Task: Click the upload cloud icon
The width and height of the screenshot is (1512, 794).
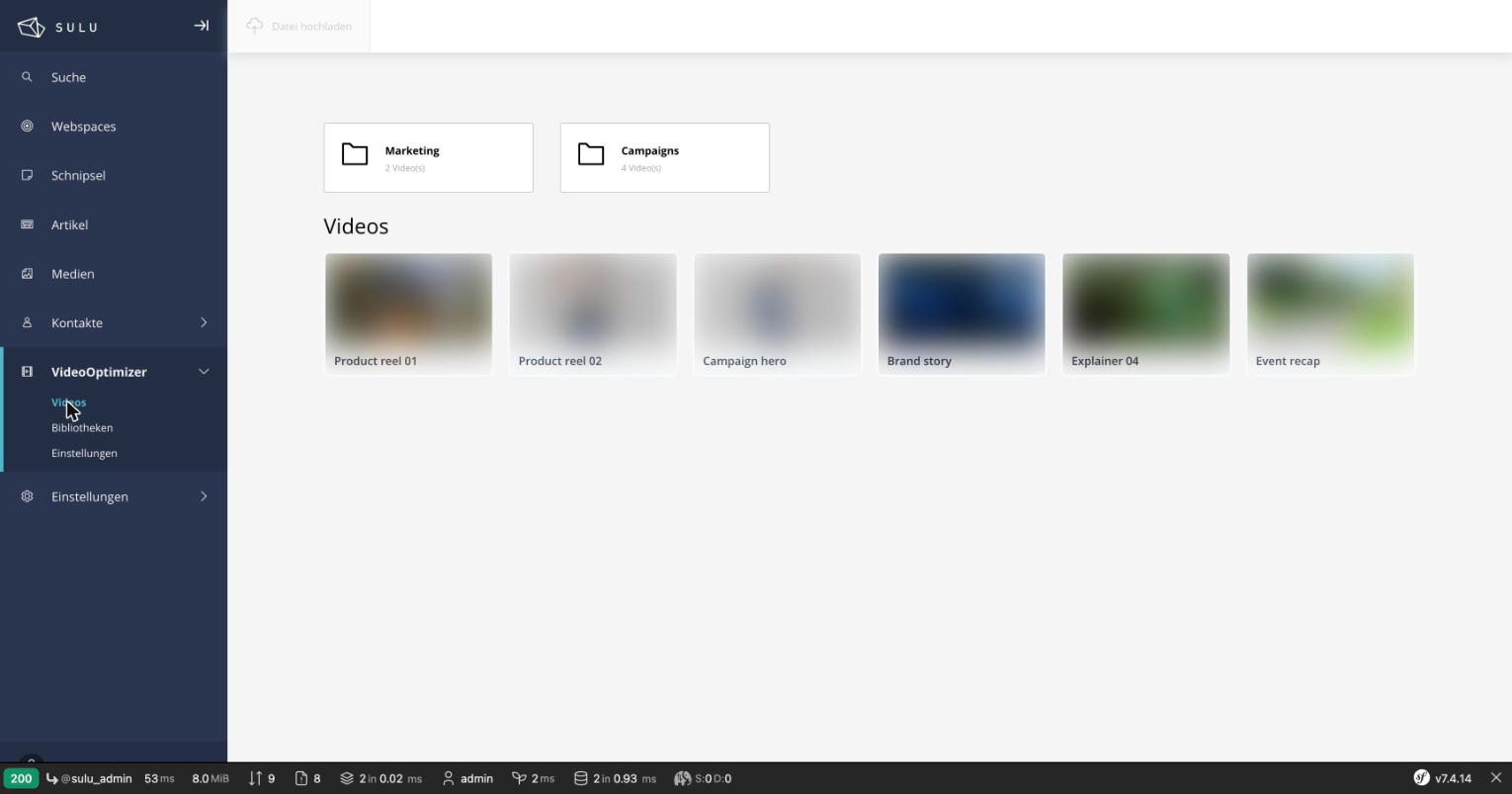Action: pos(255,26)
